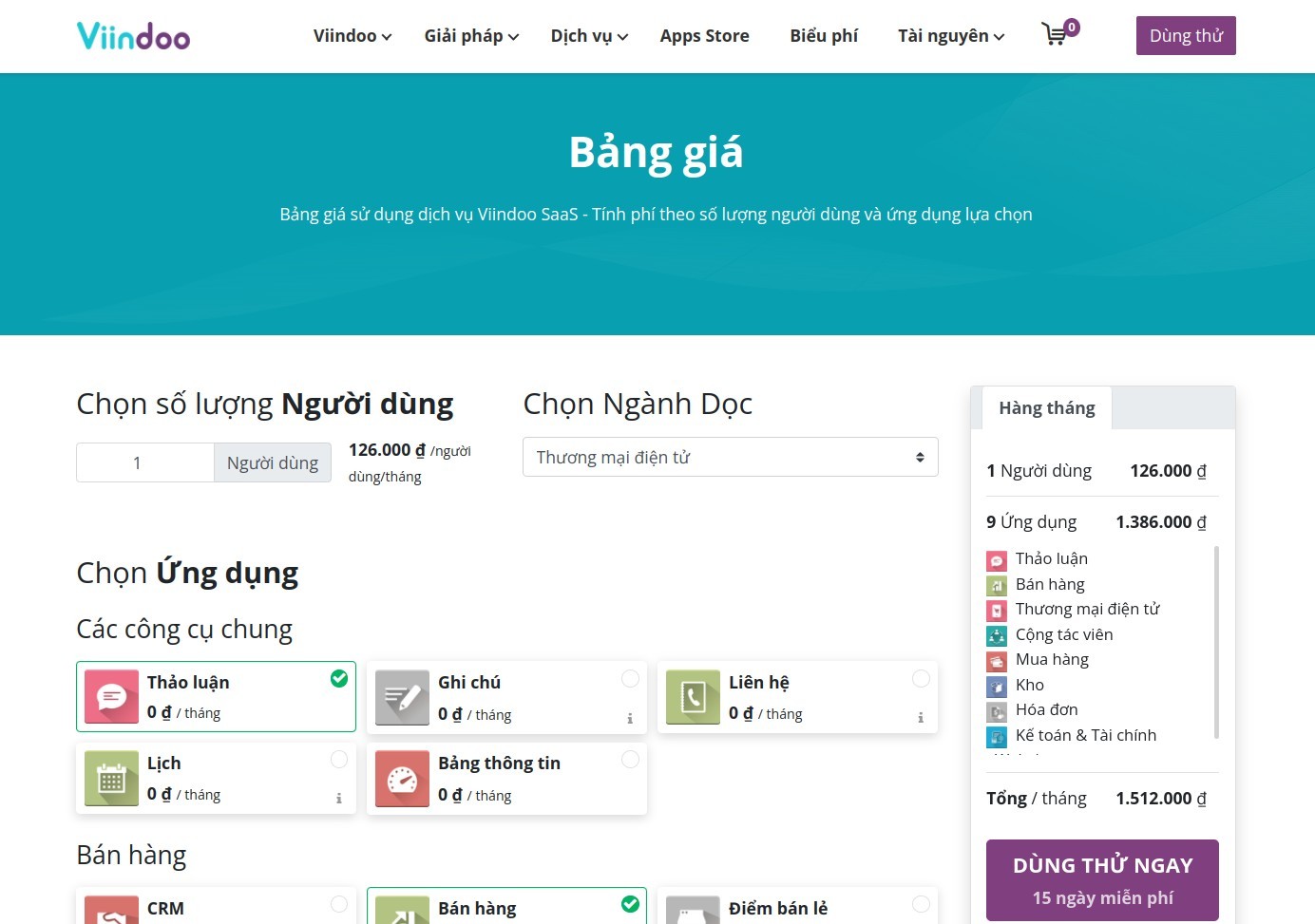Click the number of users input field
This screenshot has width=1315, height=924.
(145, 462)
